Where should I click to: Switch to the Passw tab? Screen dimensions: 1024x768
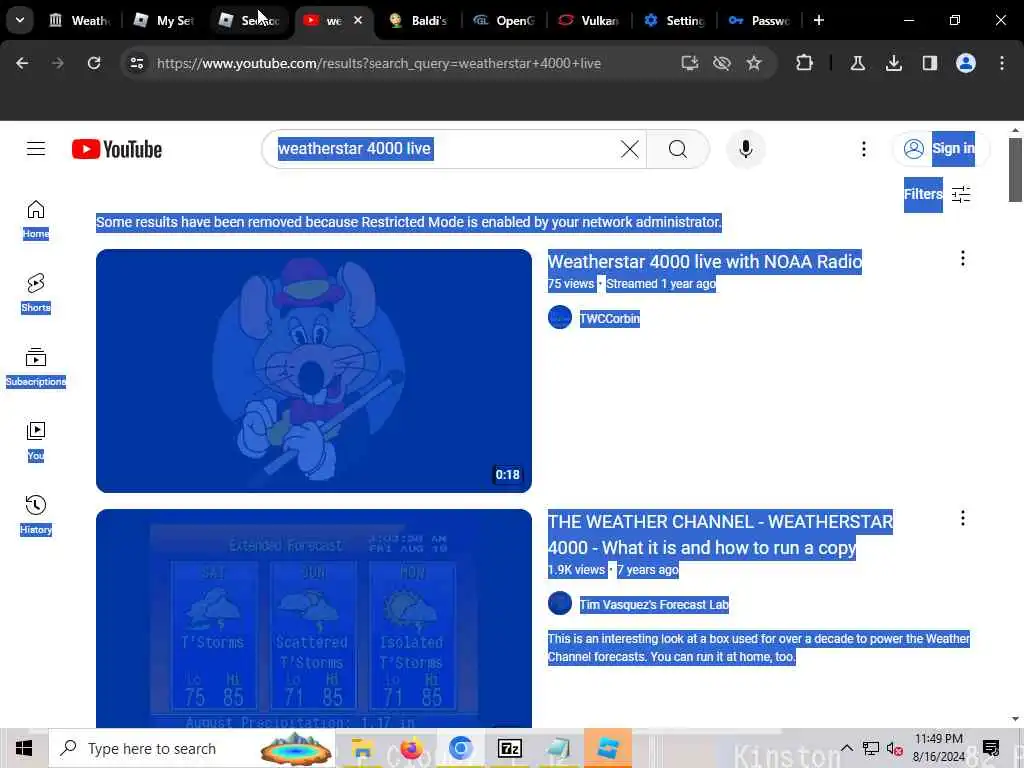(758, 20)
